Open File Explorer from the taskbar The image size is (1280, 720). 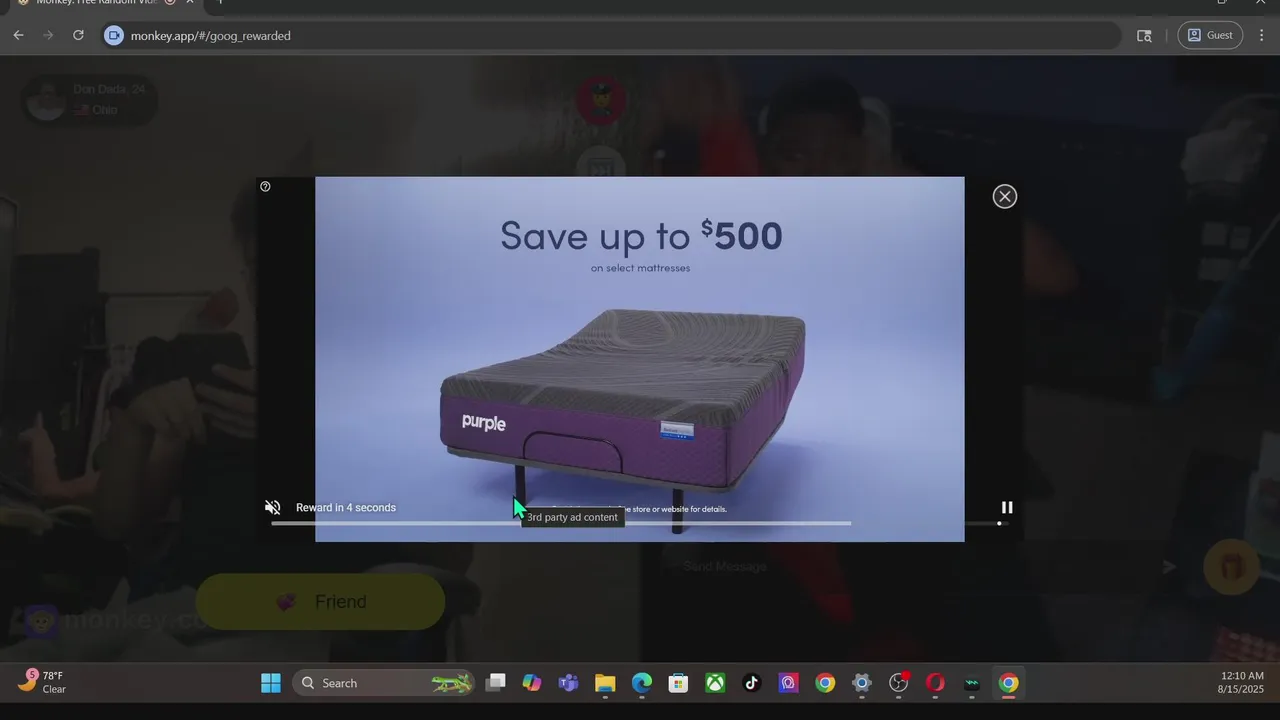click(605, 683)
